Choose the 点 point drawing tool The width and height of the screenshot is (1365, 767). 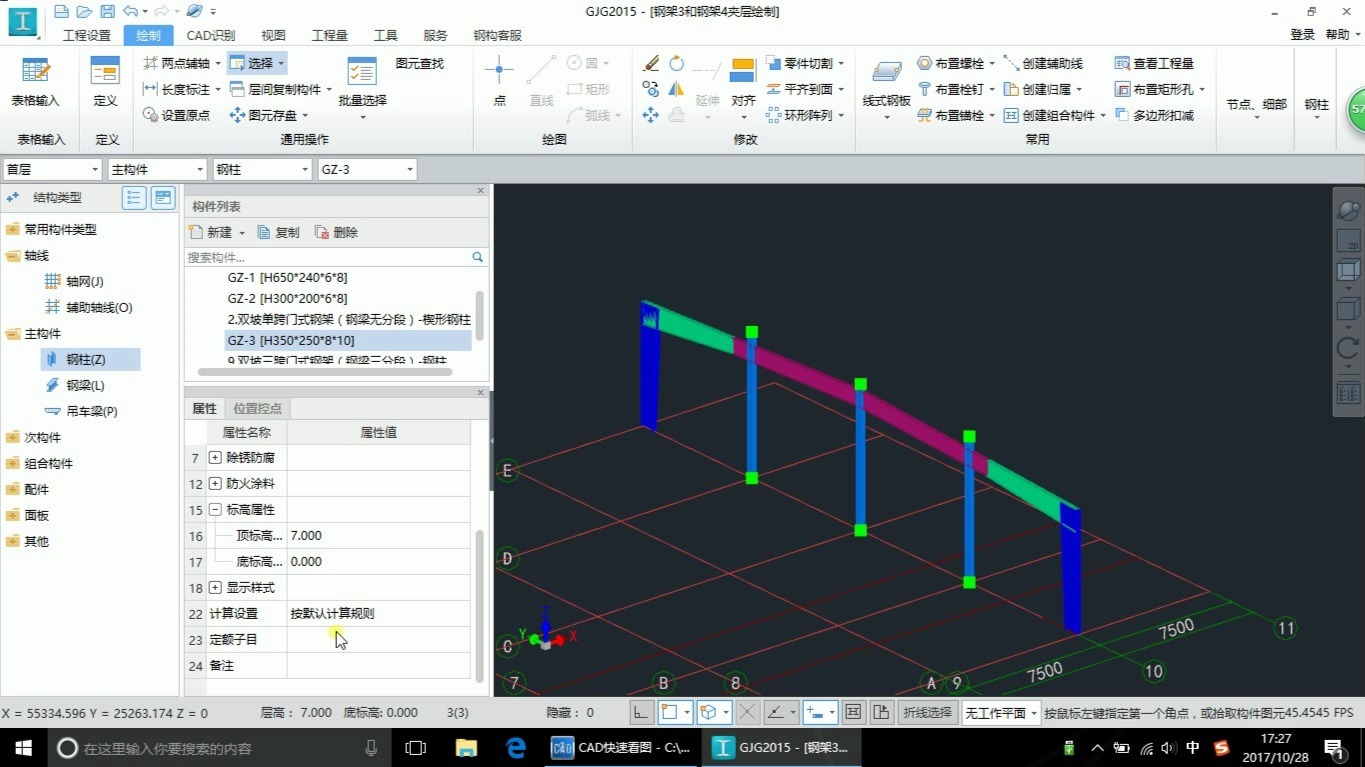pyautogui.click(x=499, y=82)
